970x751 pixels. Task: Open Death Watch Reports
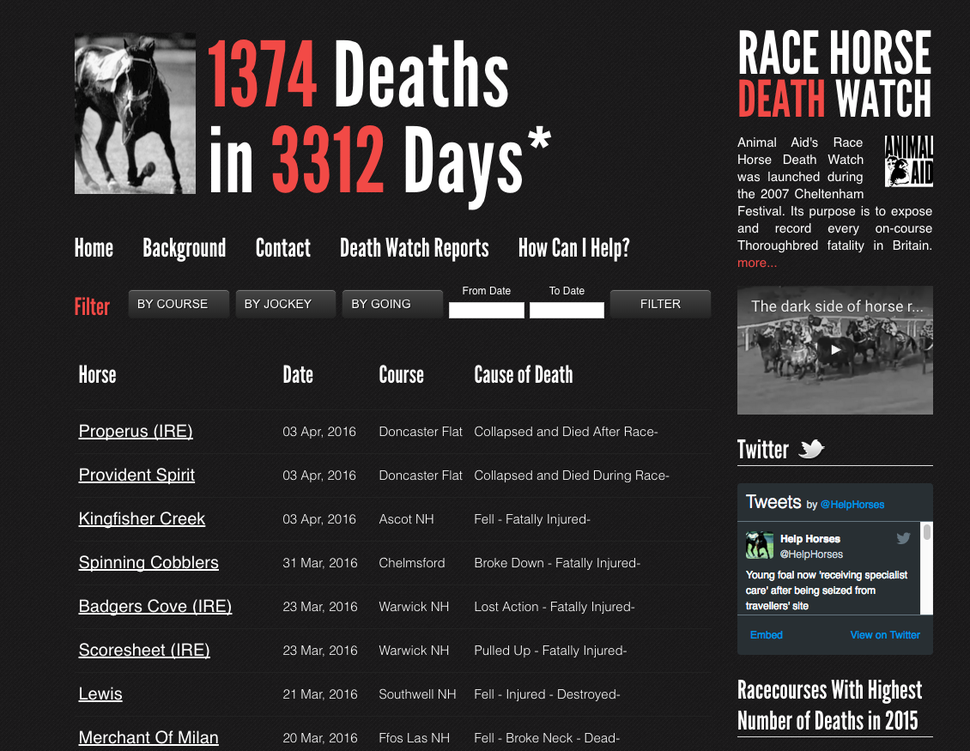pos(414,248)
